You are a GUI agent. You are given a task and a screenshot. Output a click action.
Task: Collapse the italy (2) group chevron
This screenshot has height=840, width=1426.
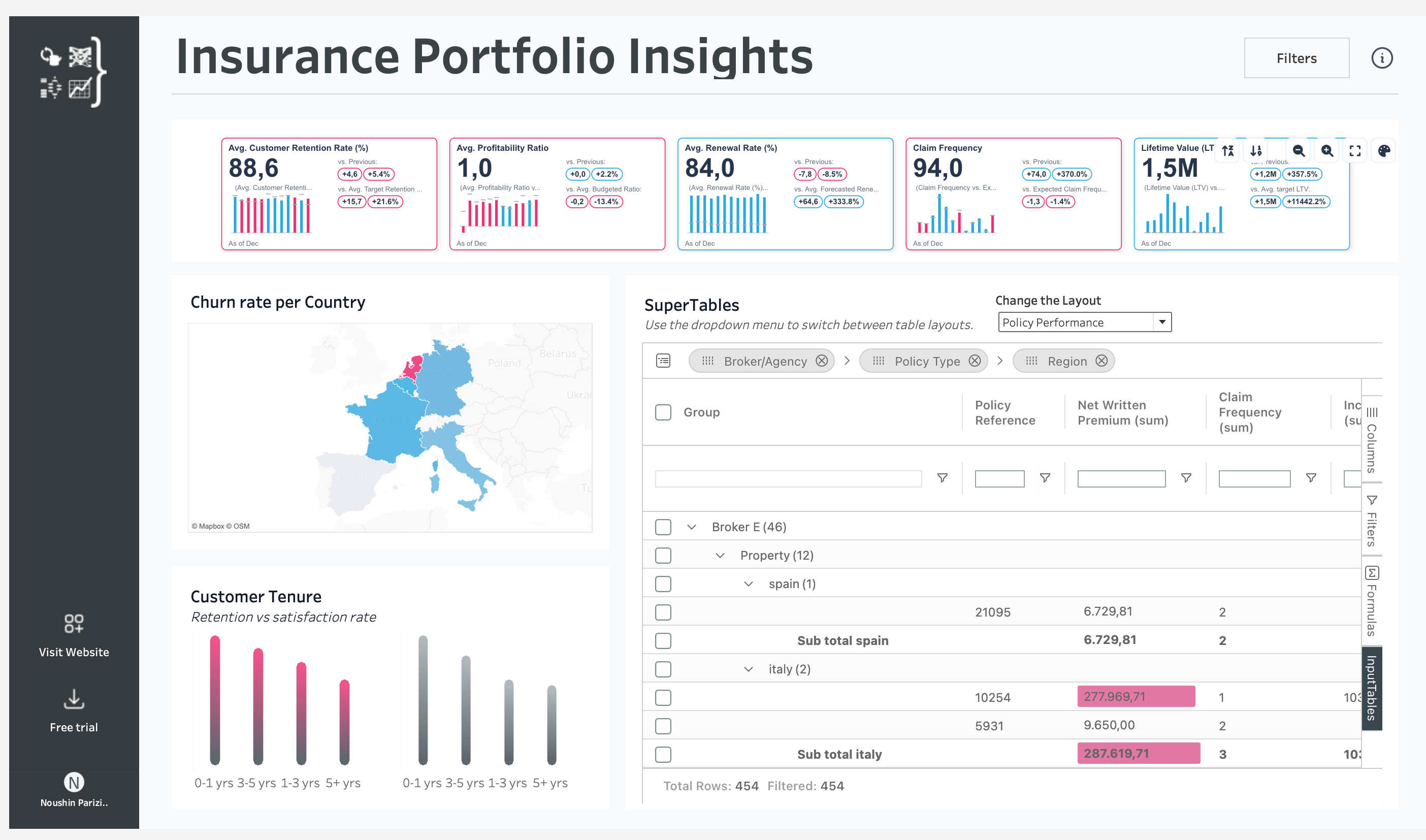tap(748, 669)
